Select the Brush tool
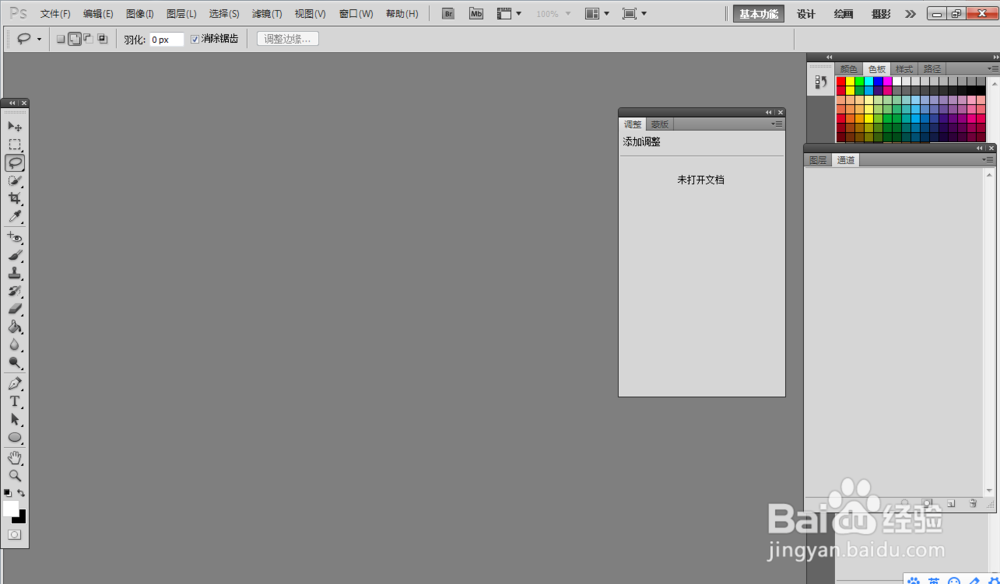 click(x=15, y=256)
